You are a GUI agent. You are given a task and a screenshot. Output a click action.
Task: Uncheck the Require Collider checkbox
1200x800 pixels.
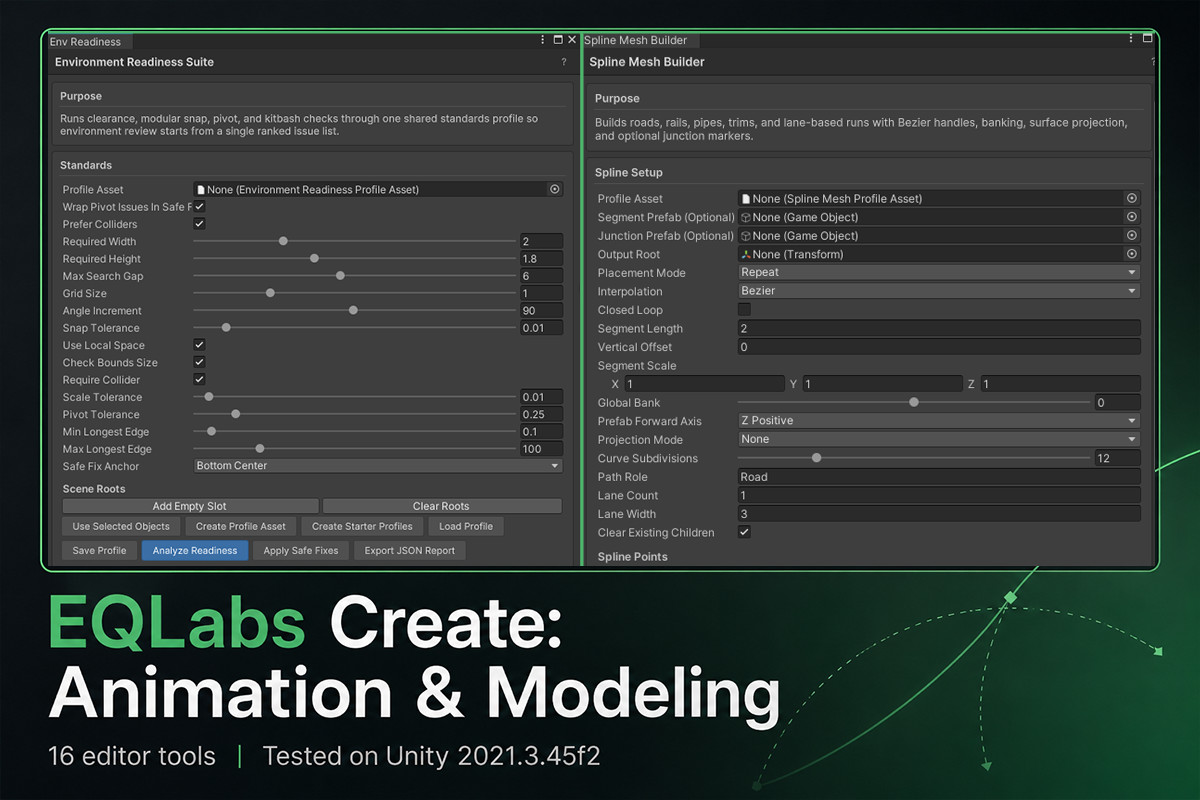199,379
